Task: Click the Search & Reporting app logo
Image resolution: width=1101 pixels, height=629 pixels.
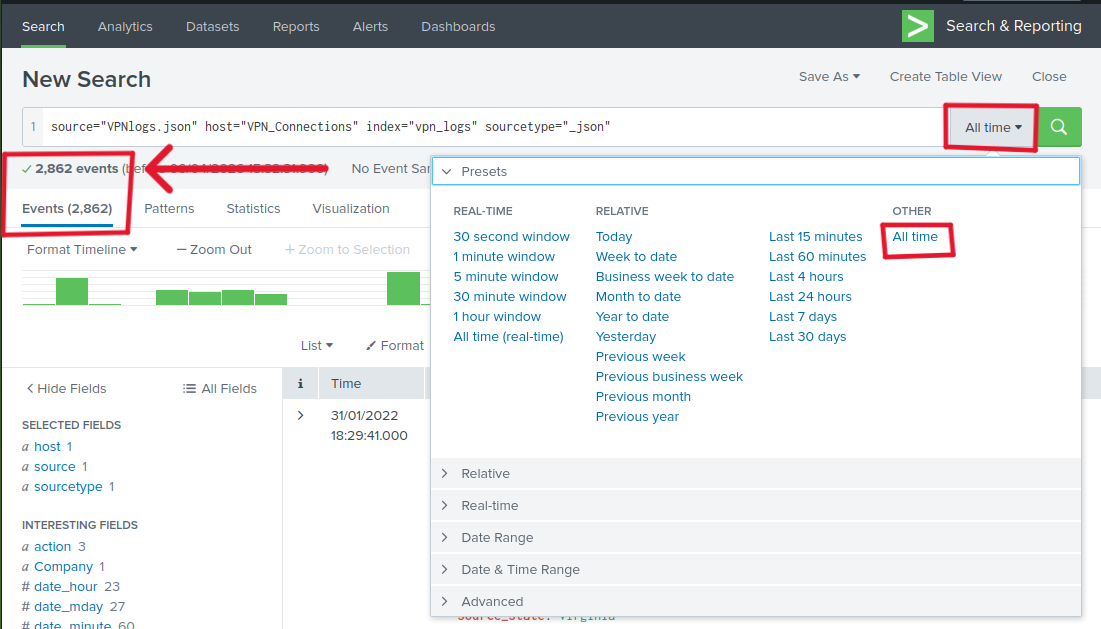Action: tap(917, 26)
